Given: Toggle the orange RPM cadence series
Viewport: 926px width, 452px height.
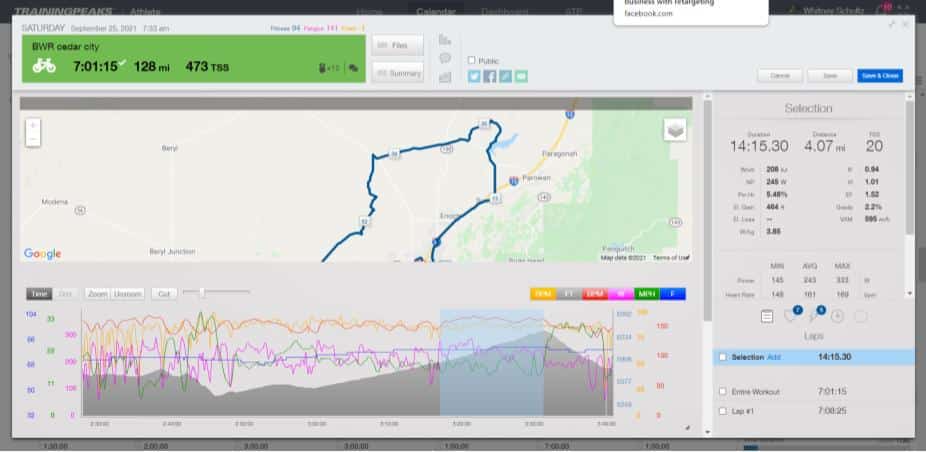Looking at the screenshot, I should pyautogui.click(x=543, y=294).
